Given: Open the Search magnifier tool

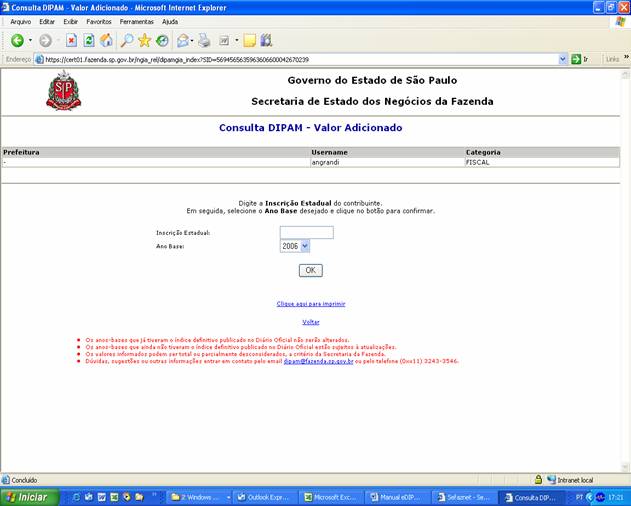Looking at the screenshot, I should coord(127,41).
